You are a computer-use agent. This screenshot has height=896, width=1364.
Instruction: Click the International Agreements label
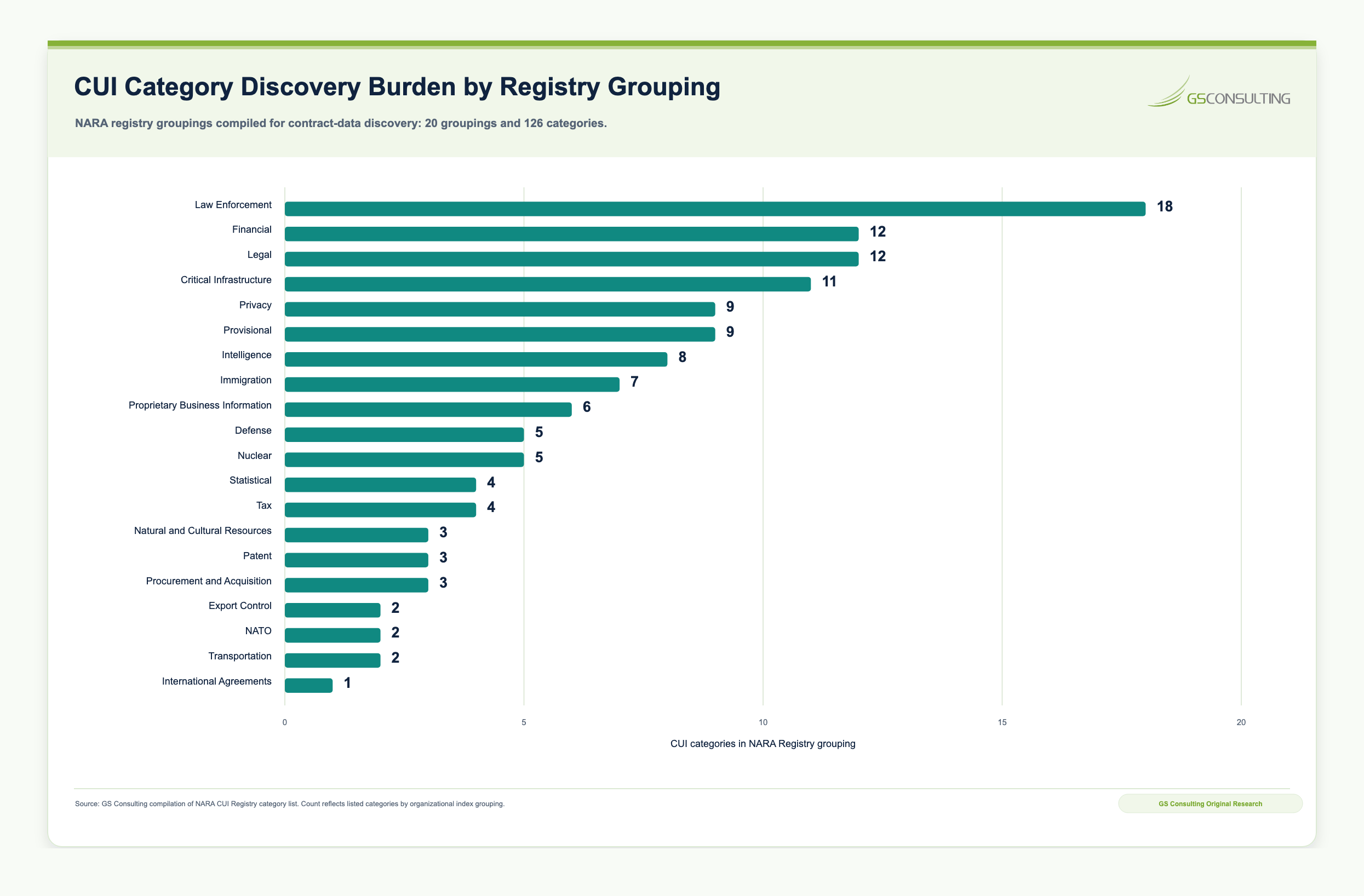pos(216,682)
